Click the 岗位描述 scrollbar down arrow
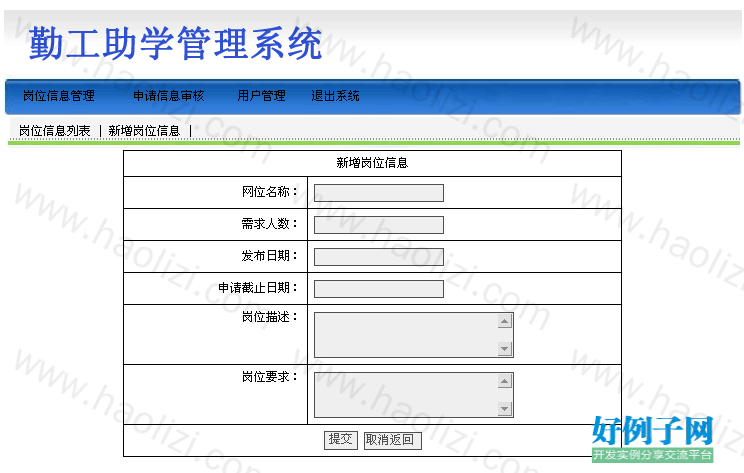The width and height of the screenshot is (744, 473). [x=504, y=349]
